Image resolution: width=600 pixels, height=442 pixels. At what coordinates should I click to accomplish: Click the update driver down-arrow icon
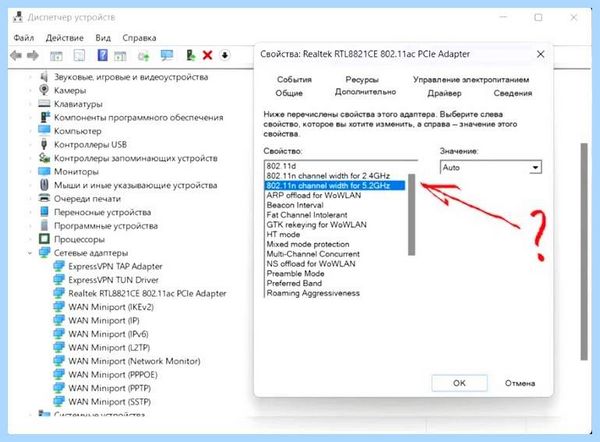tap(225, 55)
